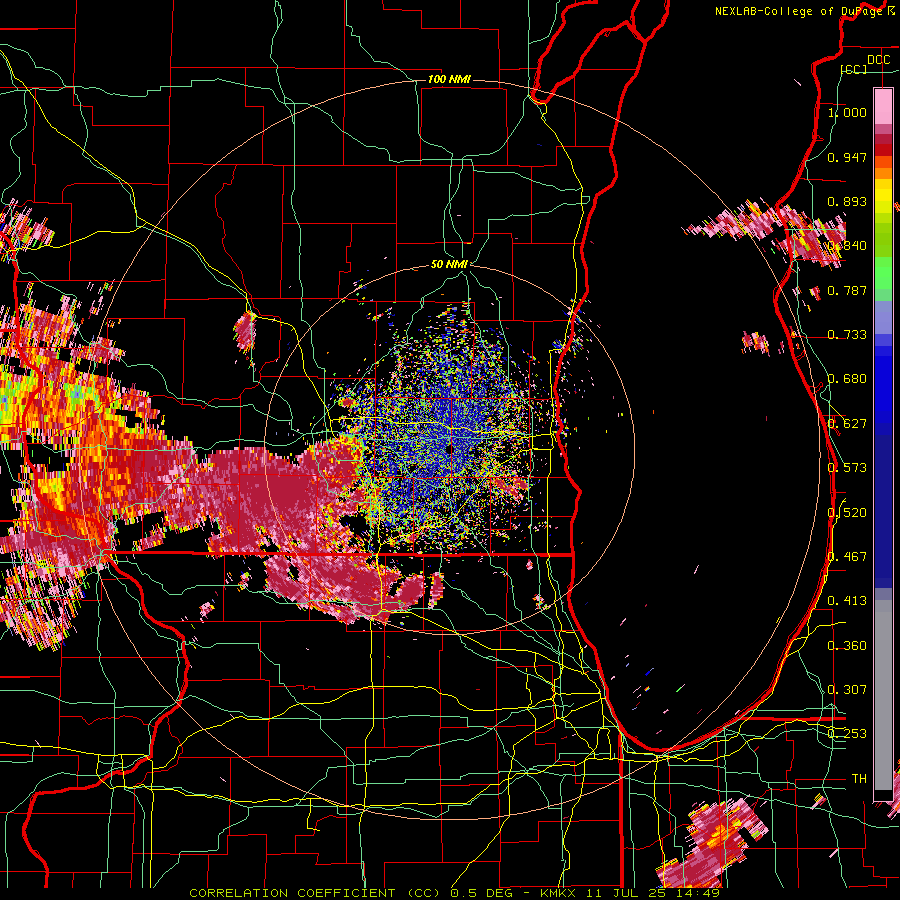
Task: Click the 0.467 scale value
Action: 847,557
